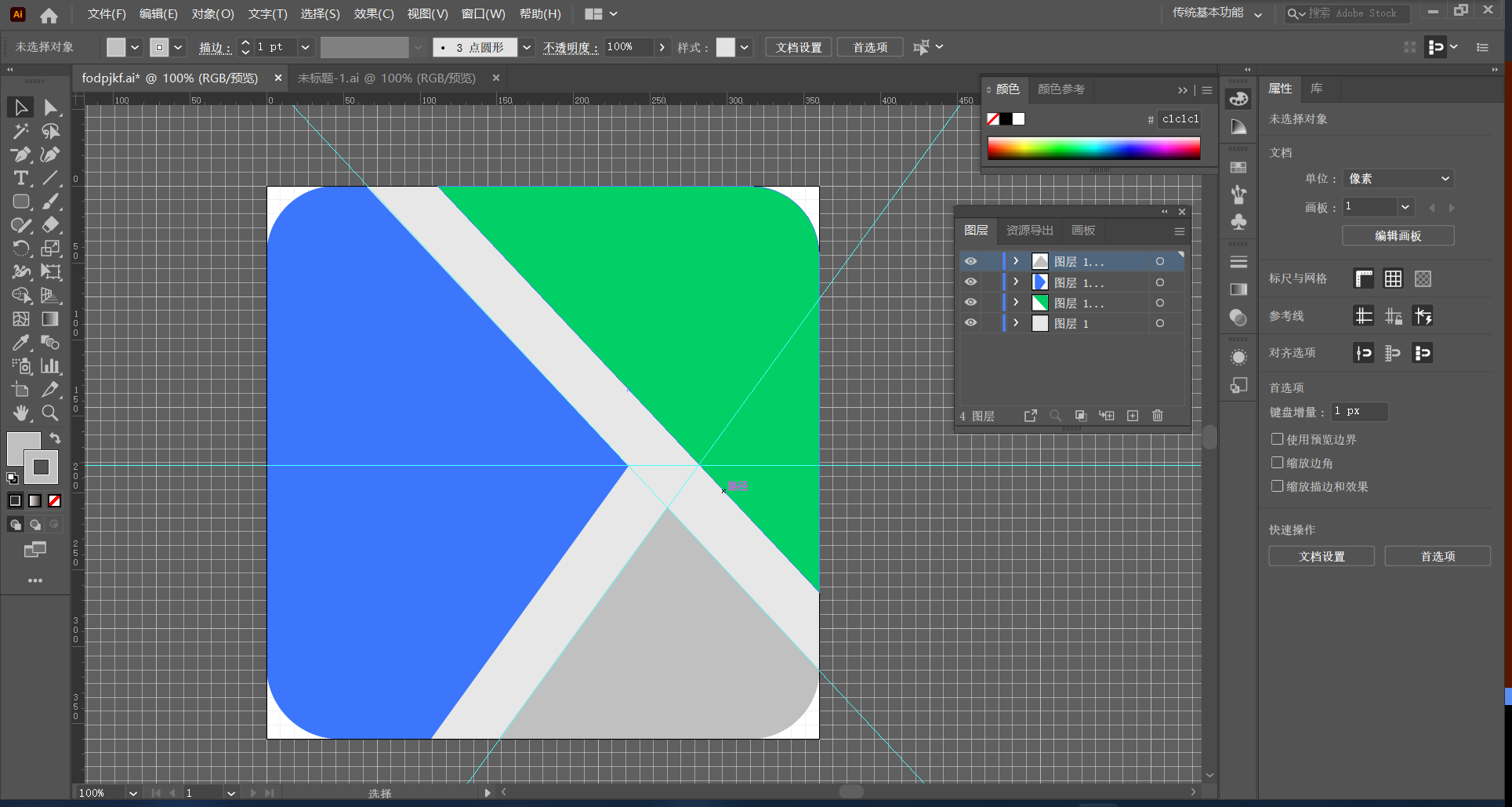Choose the Eraser tool

(51, 225)
